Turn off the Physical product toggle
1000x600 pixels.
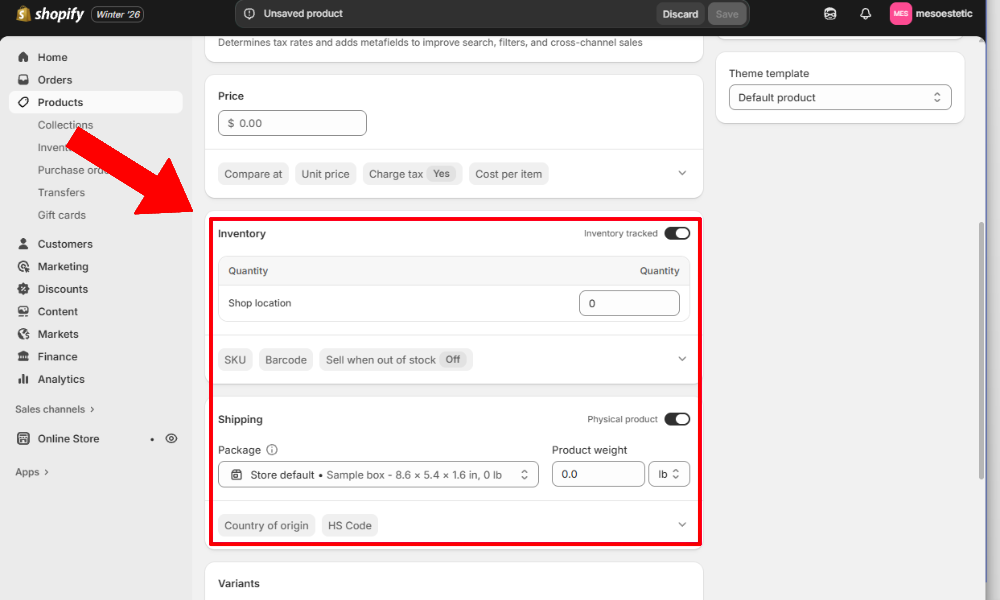[x=677, y=419]
